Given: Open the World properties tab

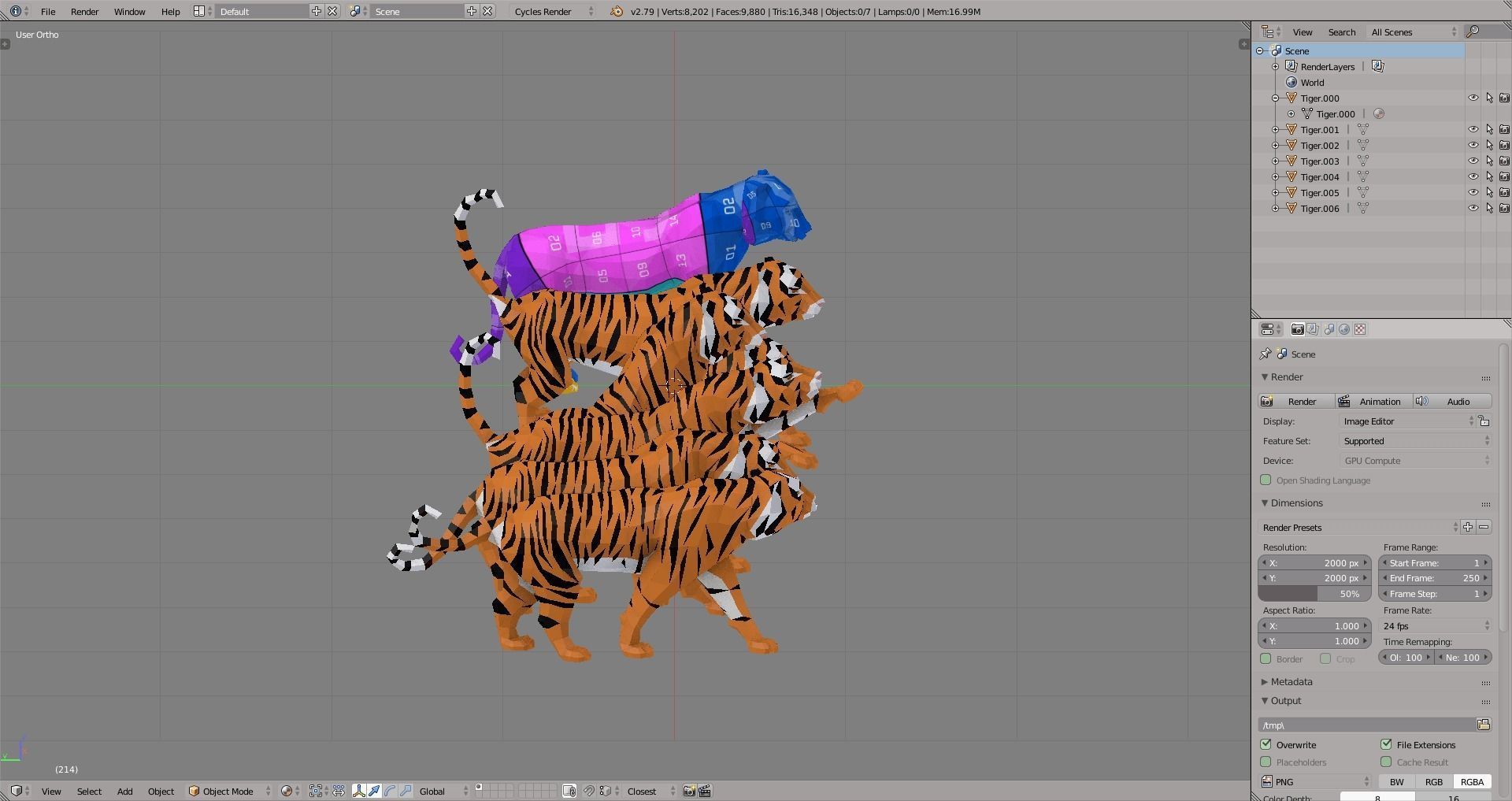Looking at the screenshot, I should (1344, 329).
